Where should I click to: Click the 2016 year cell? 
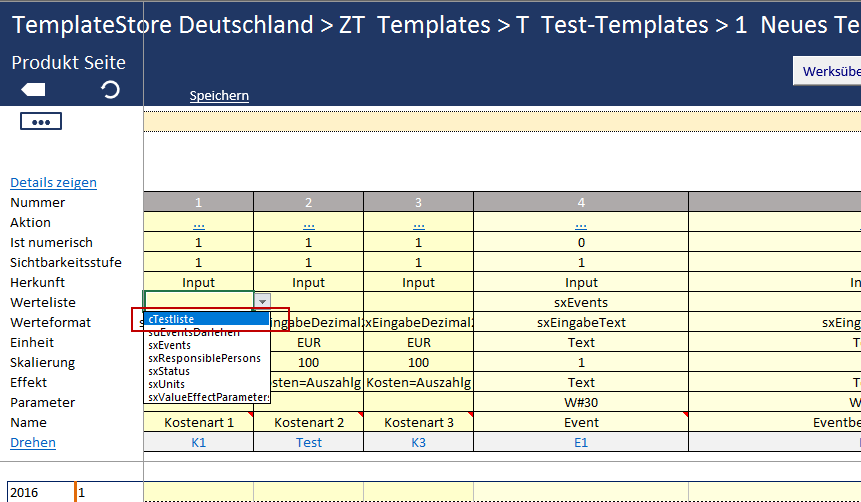coord(36,493)
